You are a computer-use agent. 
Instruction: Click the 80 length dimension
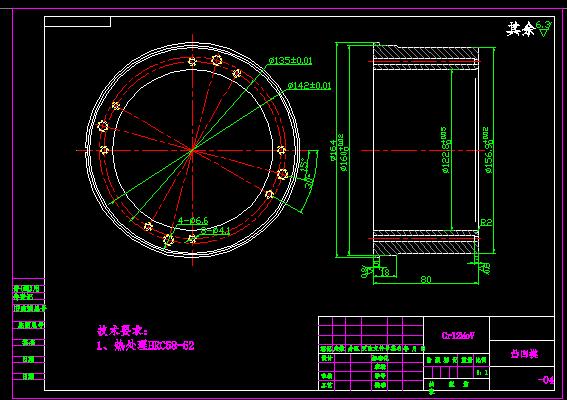pos(426,279)
